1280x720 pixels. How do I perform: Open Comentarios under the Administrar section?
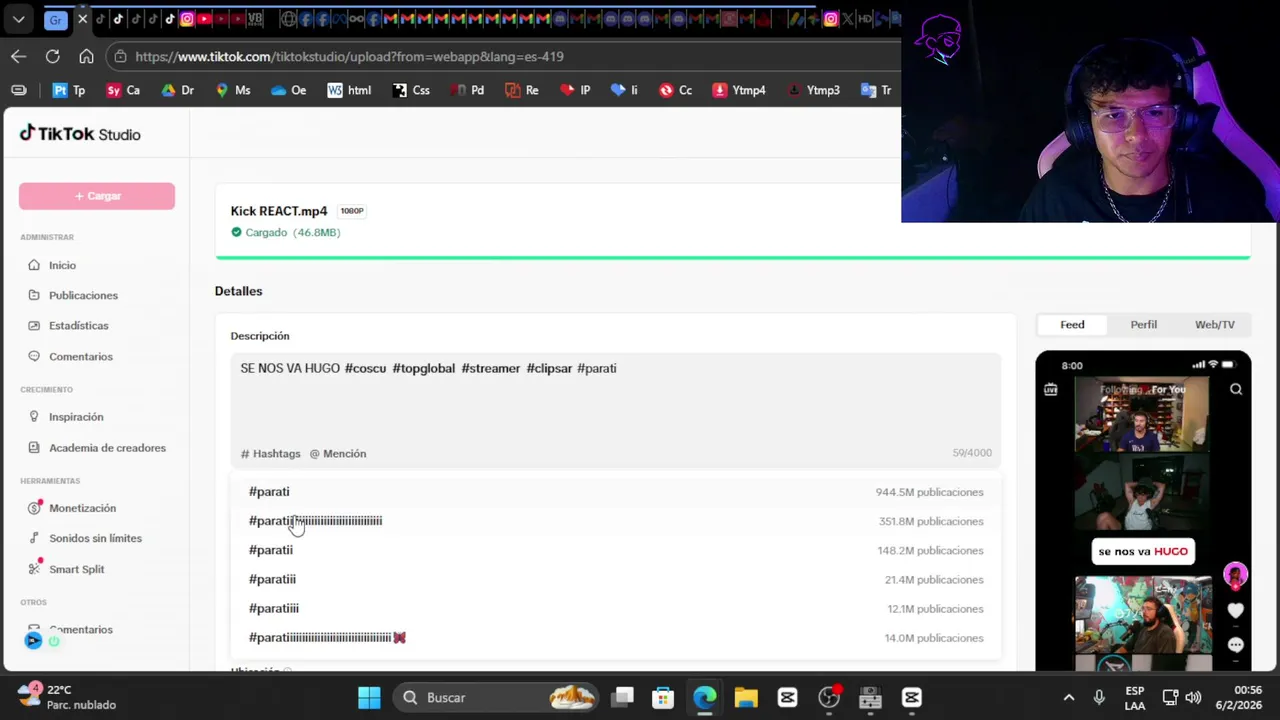(80, 356)
